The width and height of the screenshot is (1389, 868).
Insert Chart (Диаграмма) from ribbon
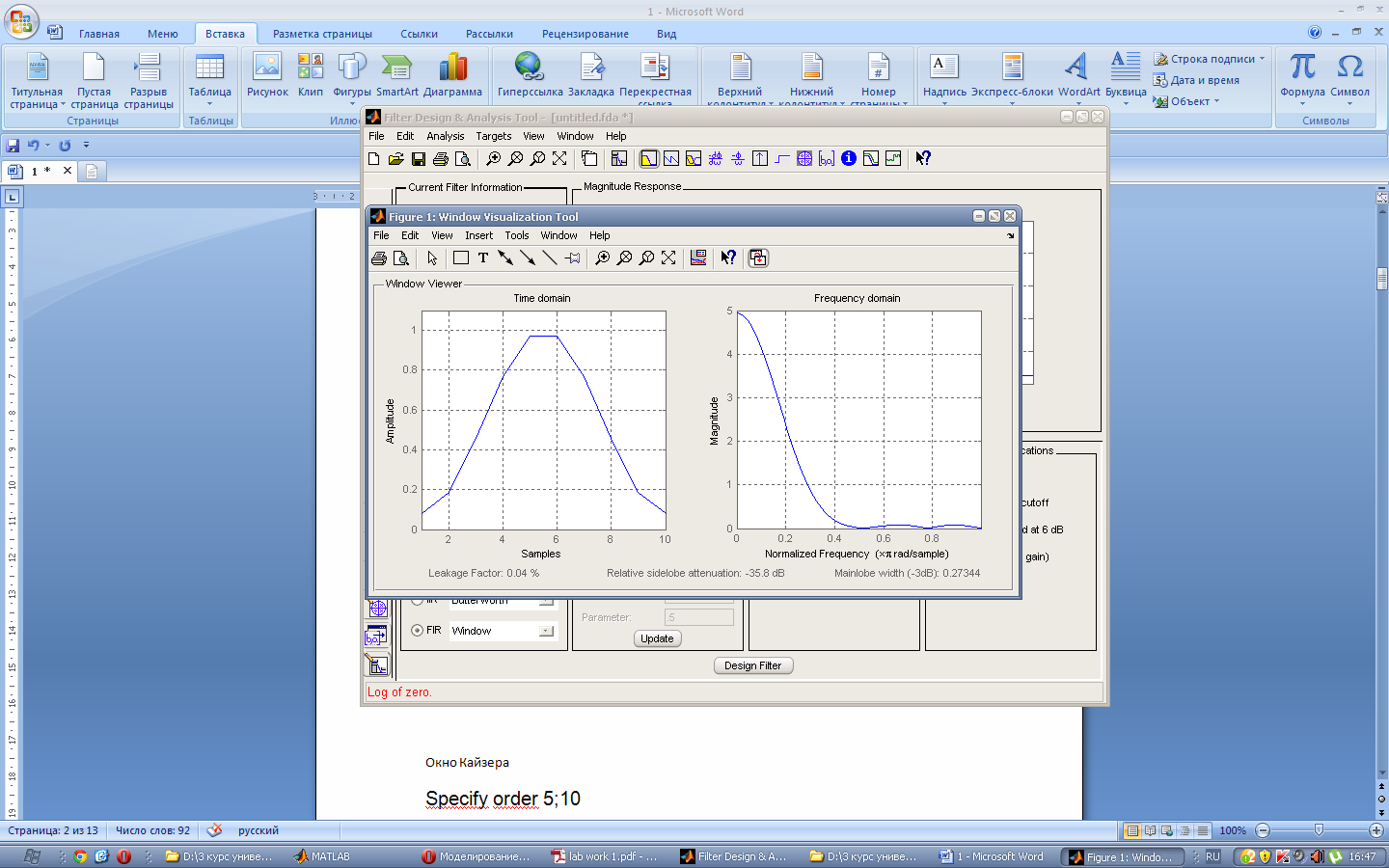click(452, 75)
